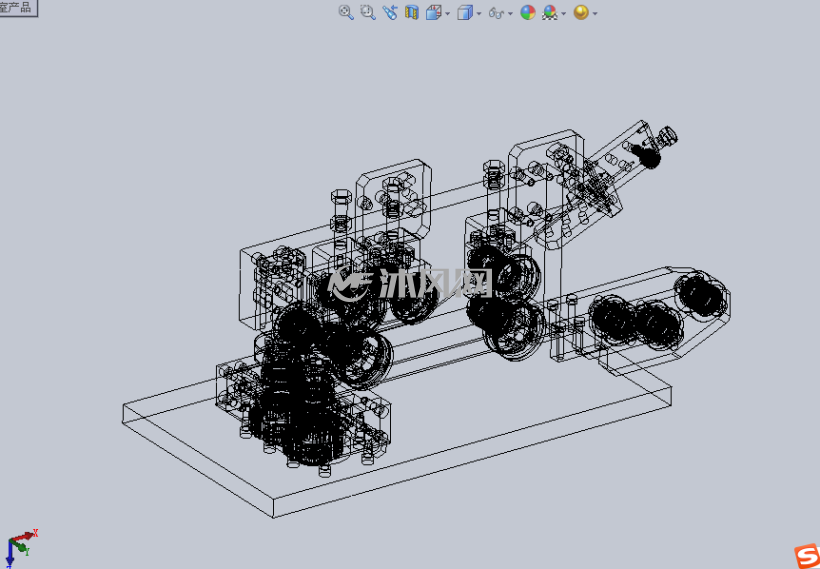Viewport: 820px width, 569px height.
Task: Click the Display Style box icon
Action: coord(465,13)
